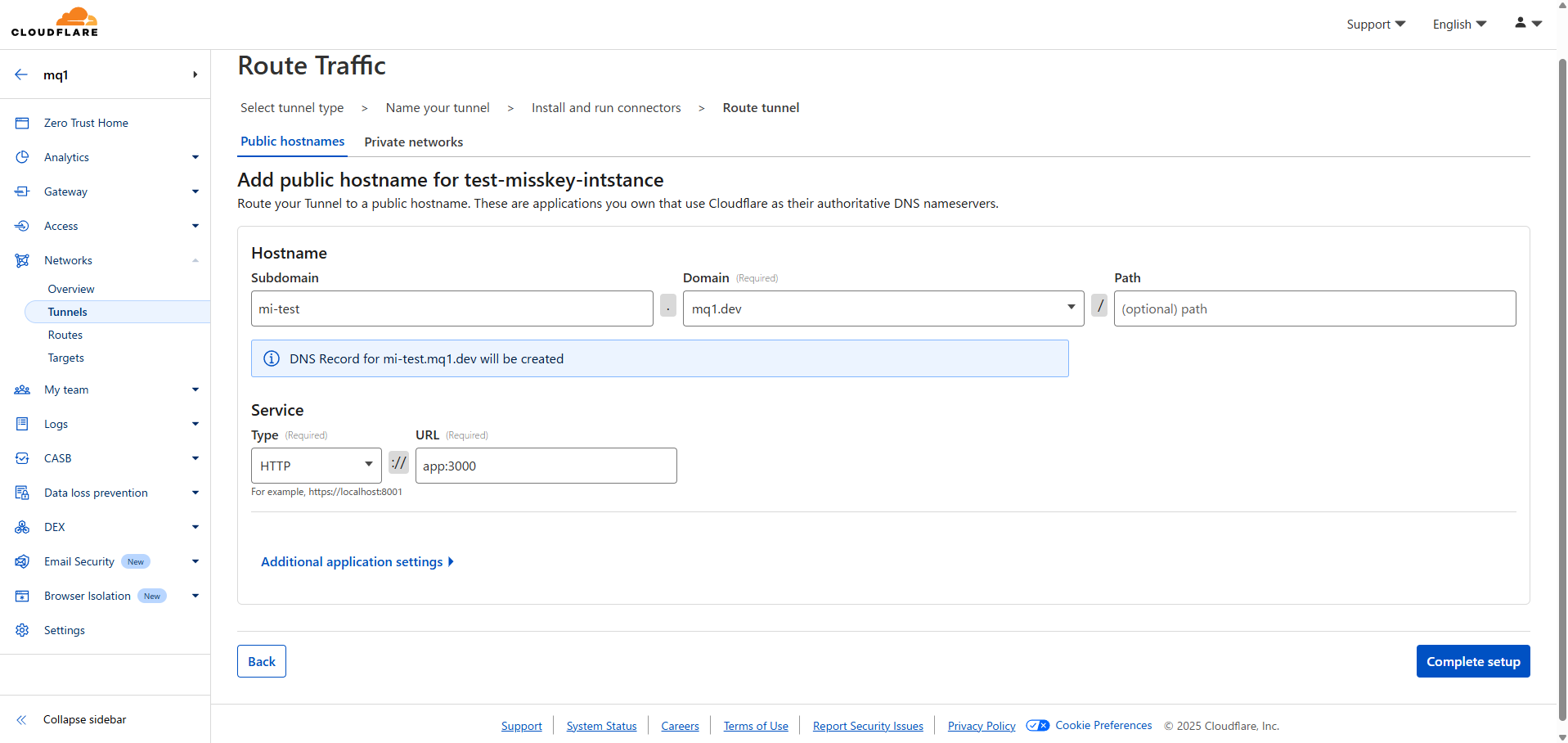Click the Email Security icon
This screenshot has width=1568, height=743.
point(22,561)
